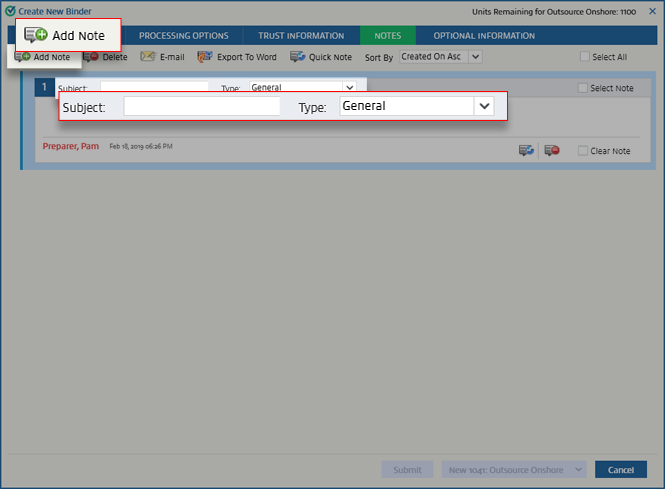Click the Delete note toolbar icon
This screenshot has width=665, height=489.
click(x=91, y=58)
